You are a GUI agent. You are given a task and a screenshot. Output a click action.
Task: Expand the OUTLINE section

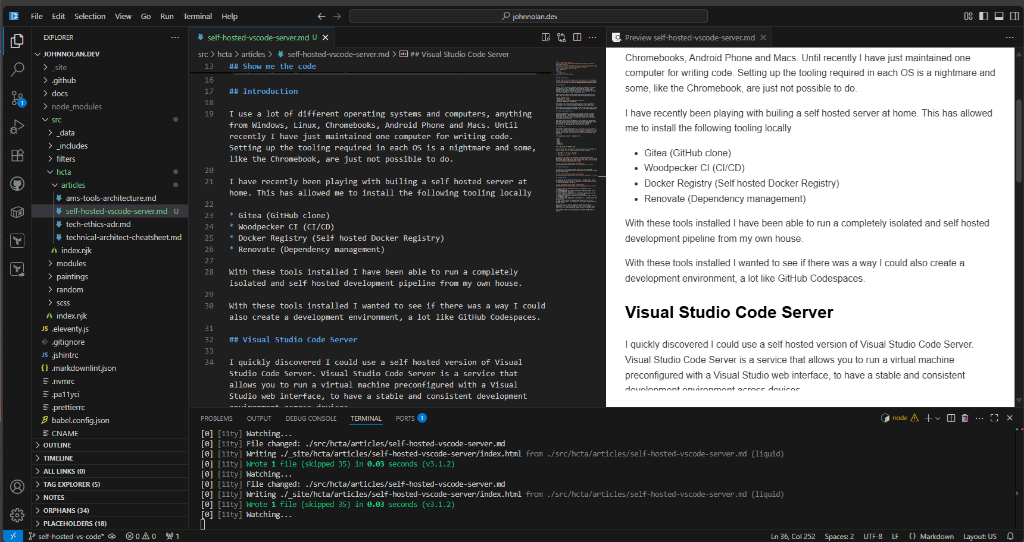[x=57, y=445]
